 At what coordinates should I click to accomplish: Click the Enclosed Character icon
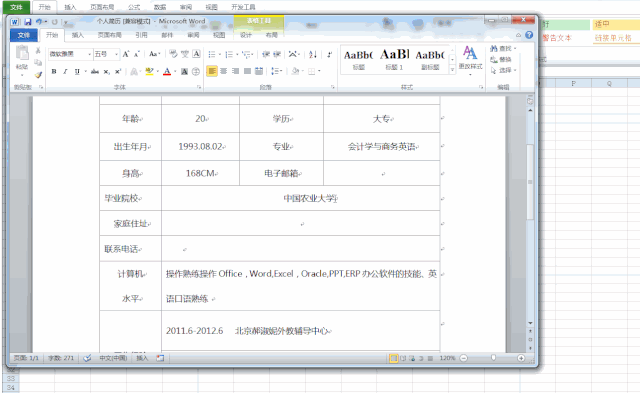(x=196, y=71)
